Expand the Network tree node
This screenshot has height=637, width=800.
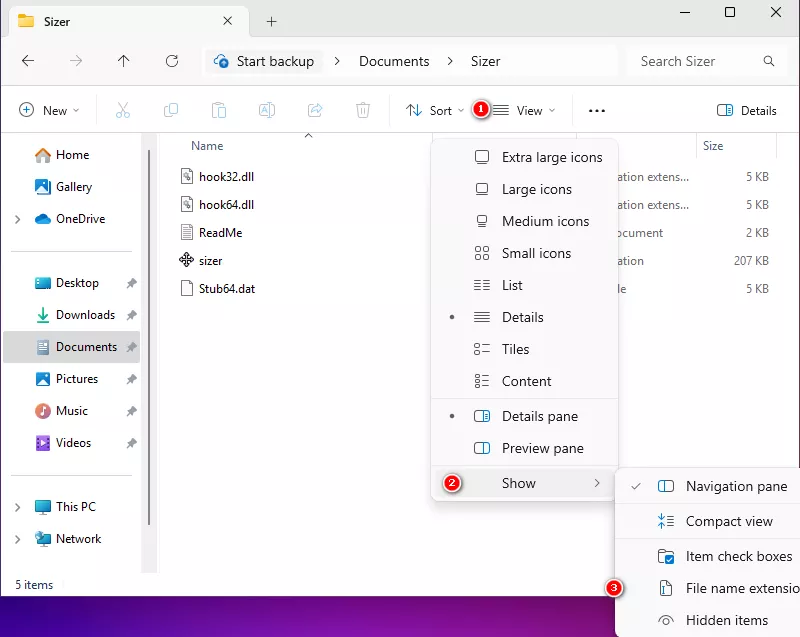click(18, 539)
